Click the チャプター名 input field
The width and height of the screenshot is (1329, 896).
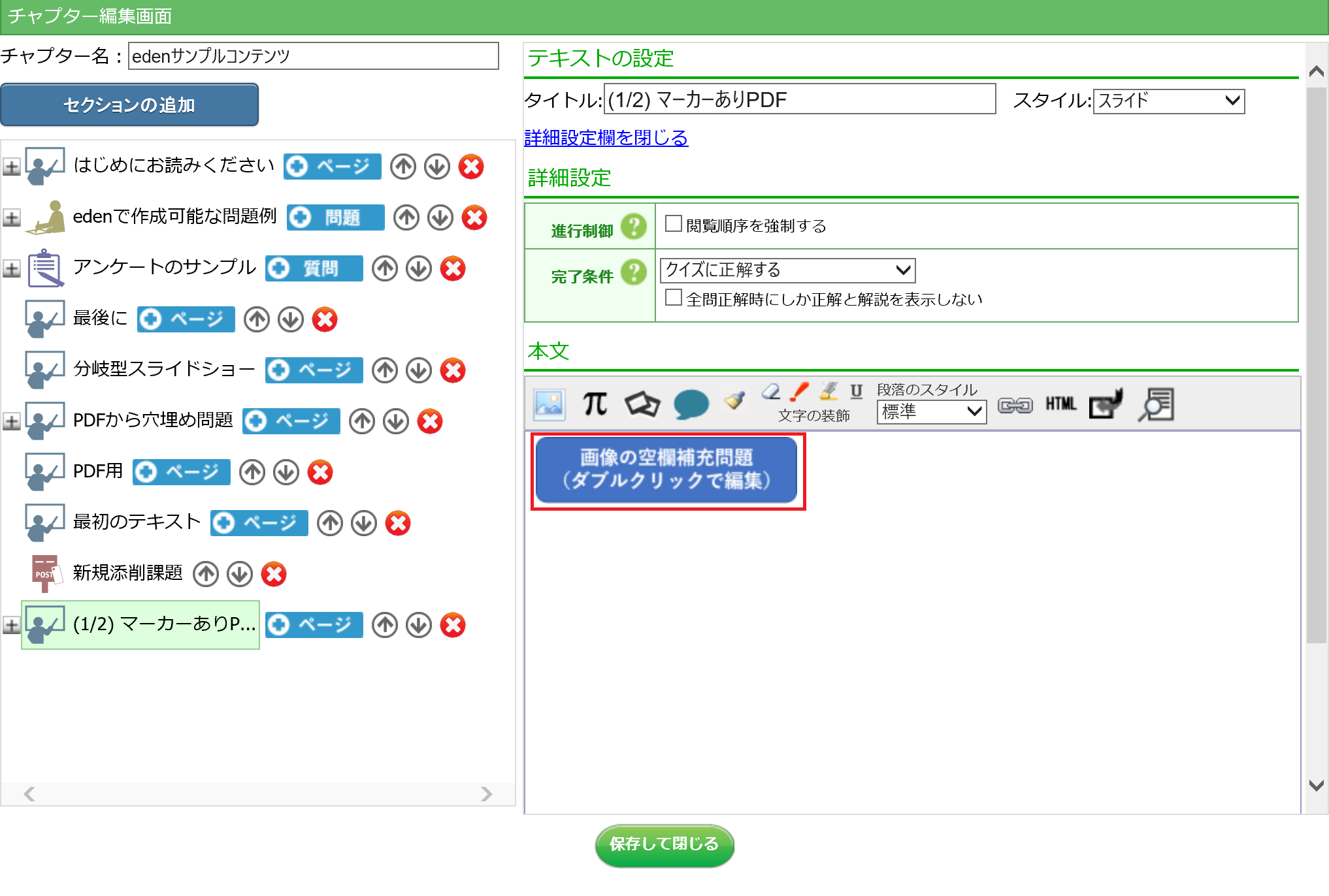(x=313, y=56)
